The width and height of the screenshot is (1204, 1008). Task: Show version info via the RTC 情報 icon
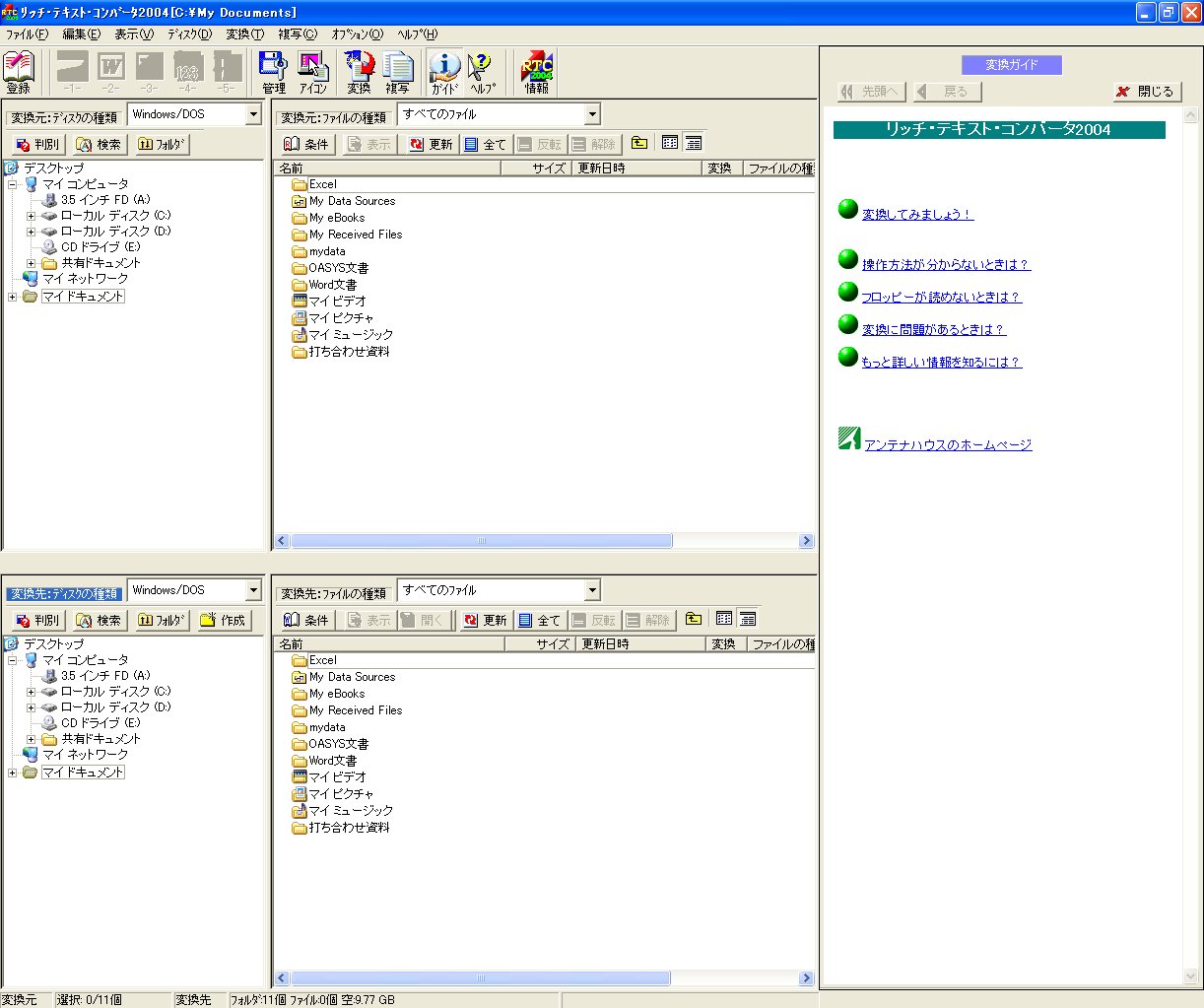[x=537, y=72]
